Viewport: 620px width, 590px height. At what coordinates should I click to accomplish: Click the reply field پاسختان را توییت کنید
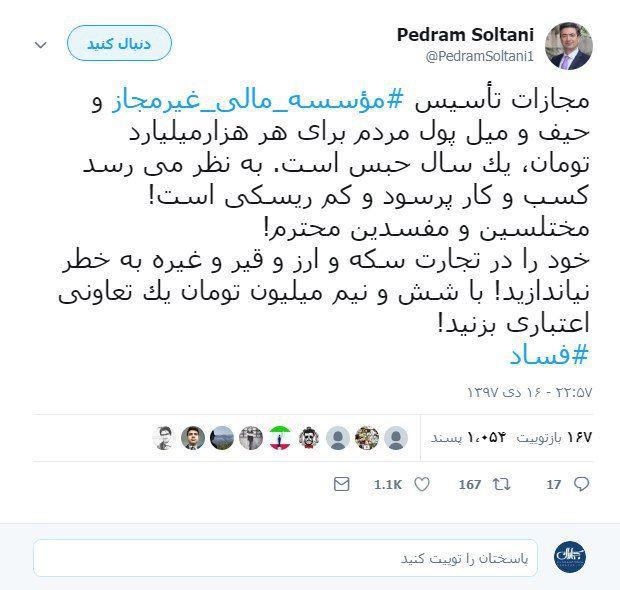click(x=285, y=558)
